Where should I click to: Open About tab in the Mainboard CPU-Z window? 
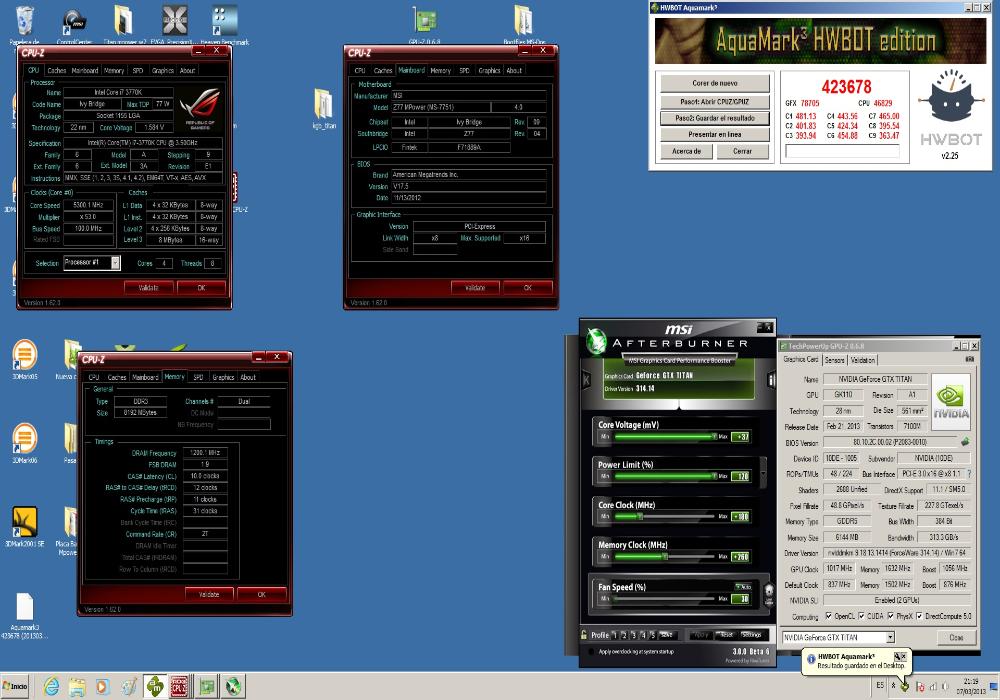[x=514, y=70]
